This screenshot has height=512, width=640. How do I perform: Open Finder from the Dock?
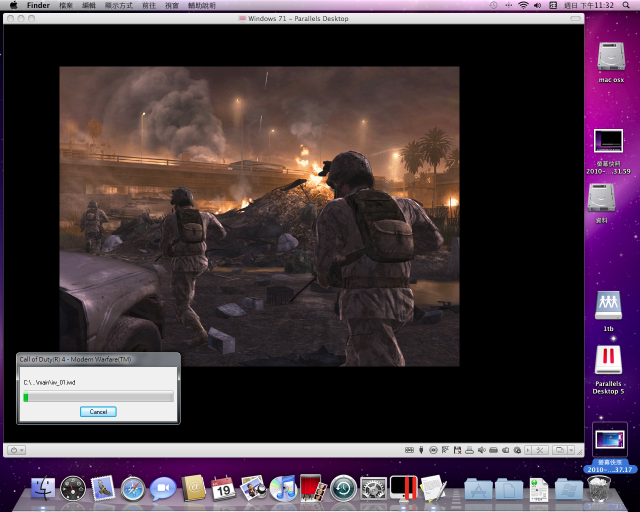43,488
